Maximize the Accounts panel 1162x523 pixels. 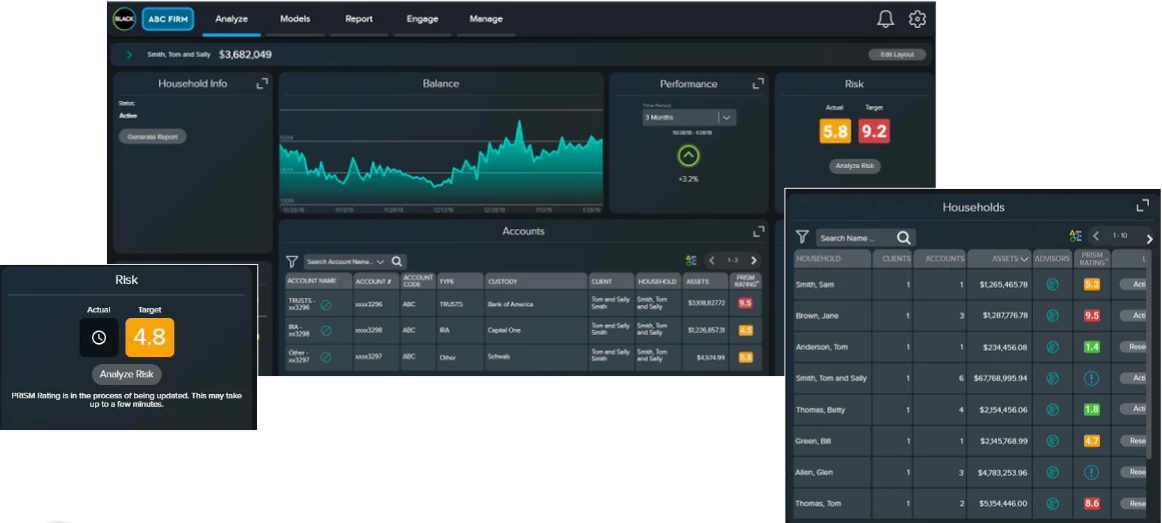coord(758,231)
